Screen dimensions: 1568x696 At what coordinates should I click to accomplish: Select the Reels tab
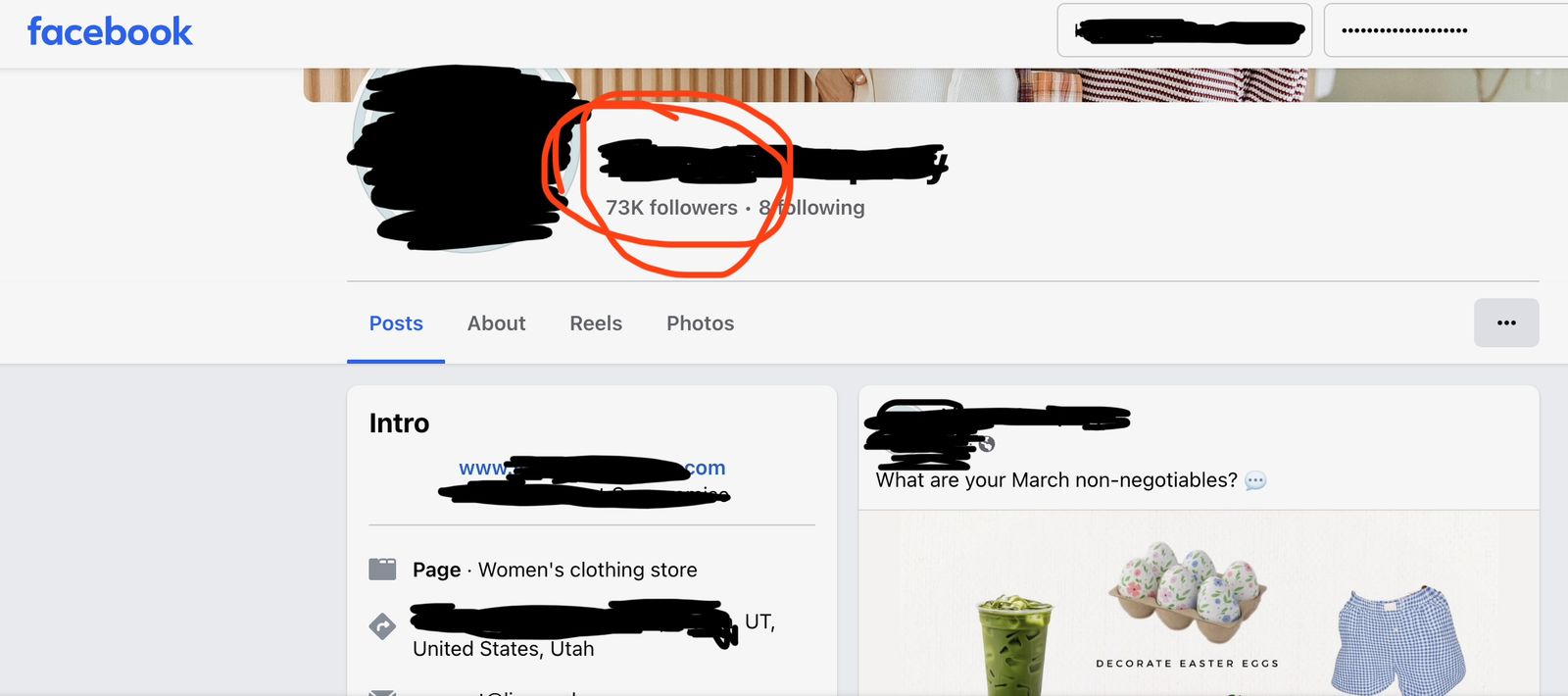pyautogui.click(x=596, y=323)
